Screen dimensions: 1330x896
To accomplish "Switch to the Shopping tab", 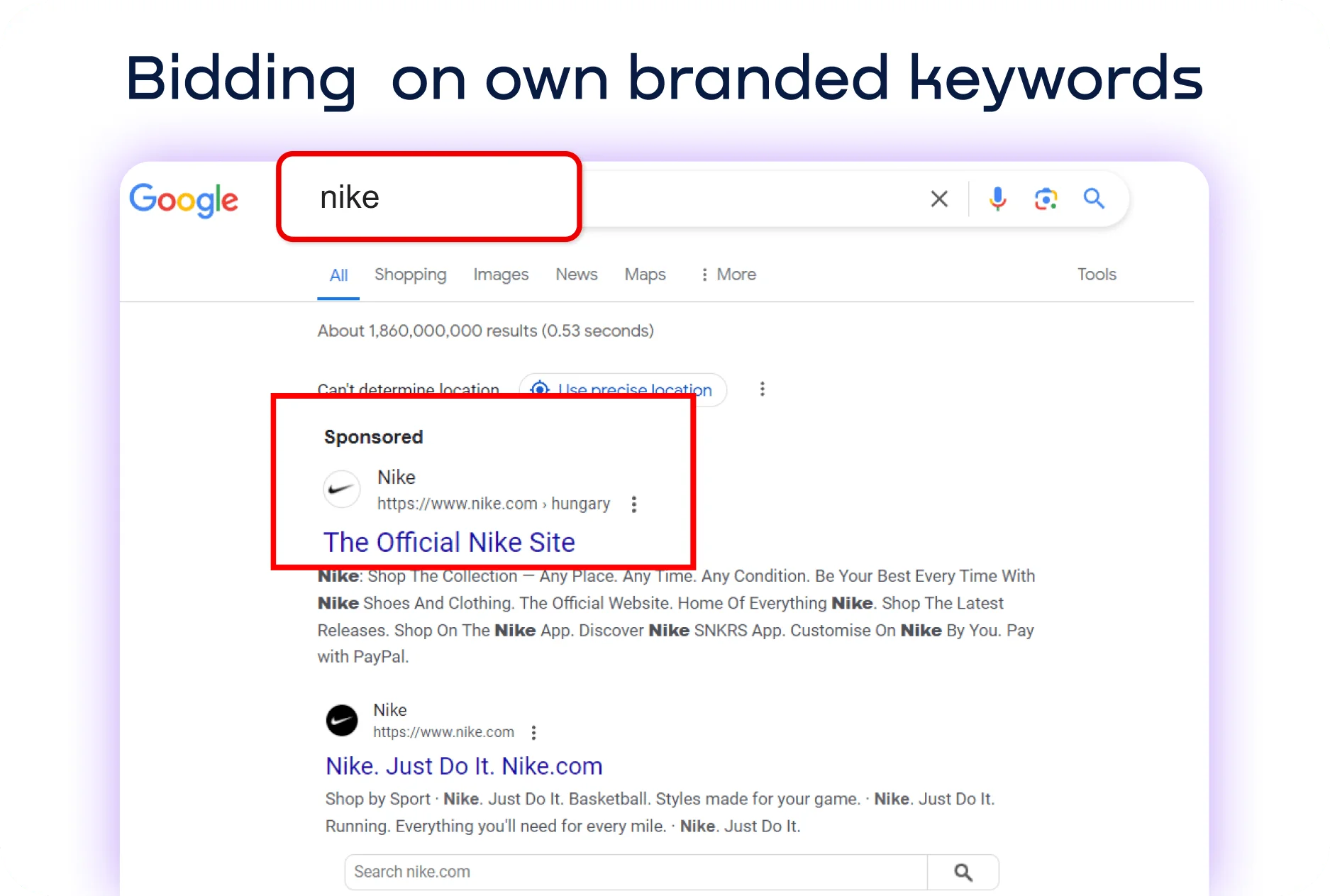I will (x=410, y=275).
